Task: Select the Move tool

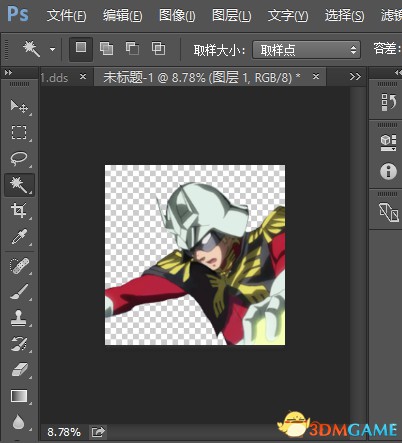Action: (x=19, y=106)
